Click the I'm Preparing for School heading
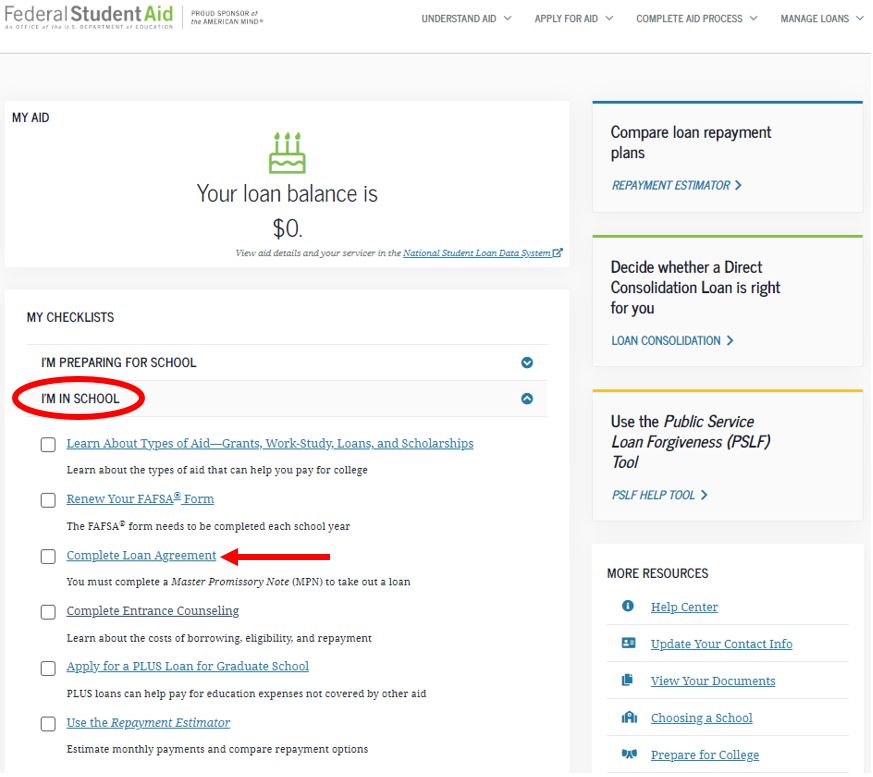The height and width of the screenshot is (777, 873). (119, 363)
